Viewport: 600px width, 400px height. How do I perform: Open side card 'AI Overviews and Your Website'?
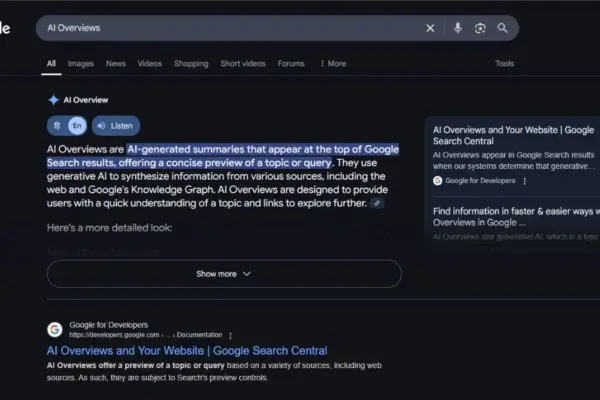click(514, 135)
